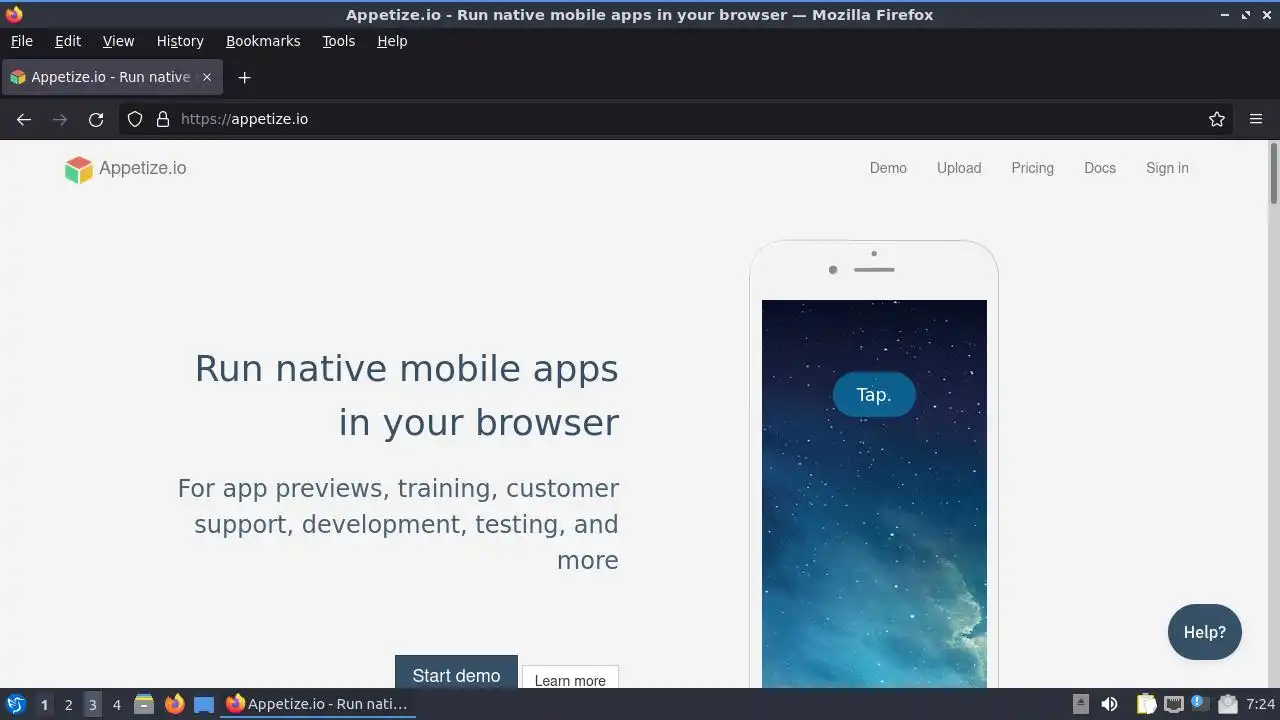Open the Bookmarks menu
Viewport: 1280px width, 720px height.
[x=263, y=41]
